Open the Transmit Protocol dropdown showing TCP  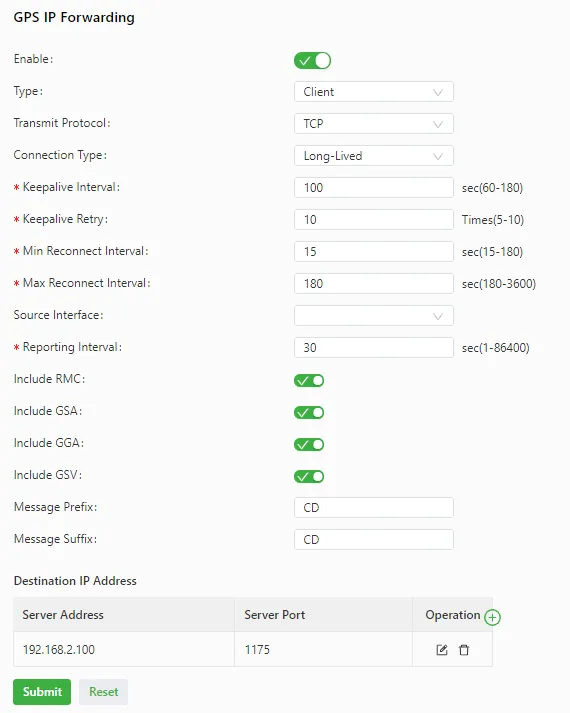pyautogui.click(x=374, y=124)
